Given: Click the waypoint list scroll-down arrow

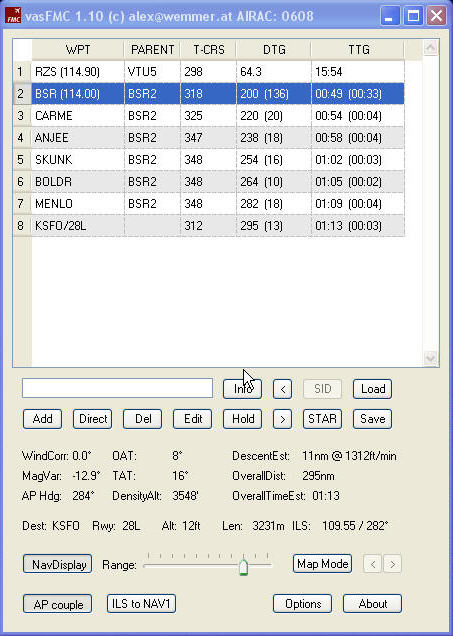Looking at the screenshot, I should (x=430, y=358).
